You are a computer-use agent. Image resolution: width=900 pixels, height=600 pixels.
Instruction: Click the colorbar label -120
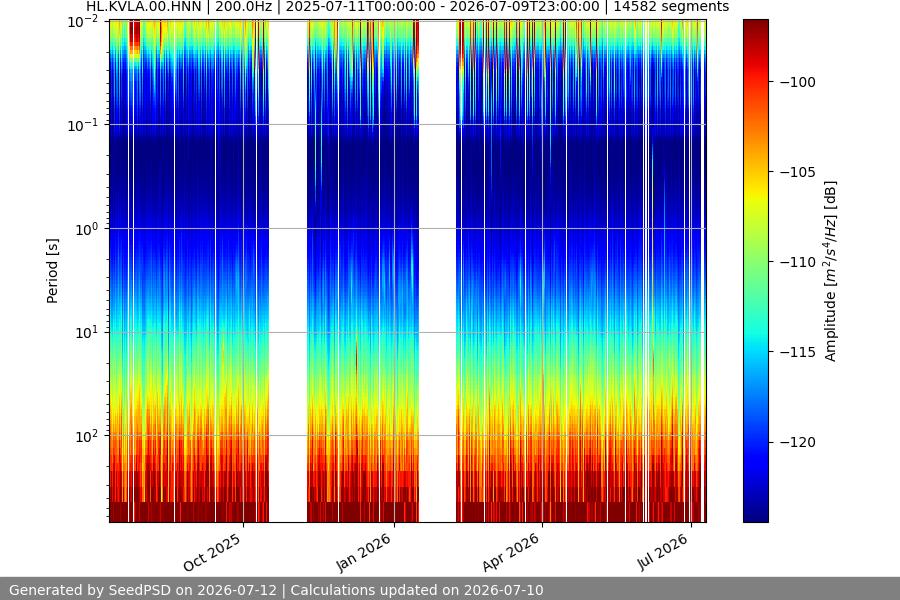(798, 442)
